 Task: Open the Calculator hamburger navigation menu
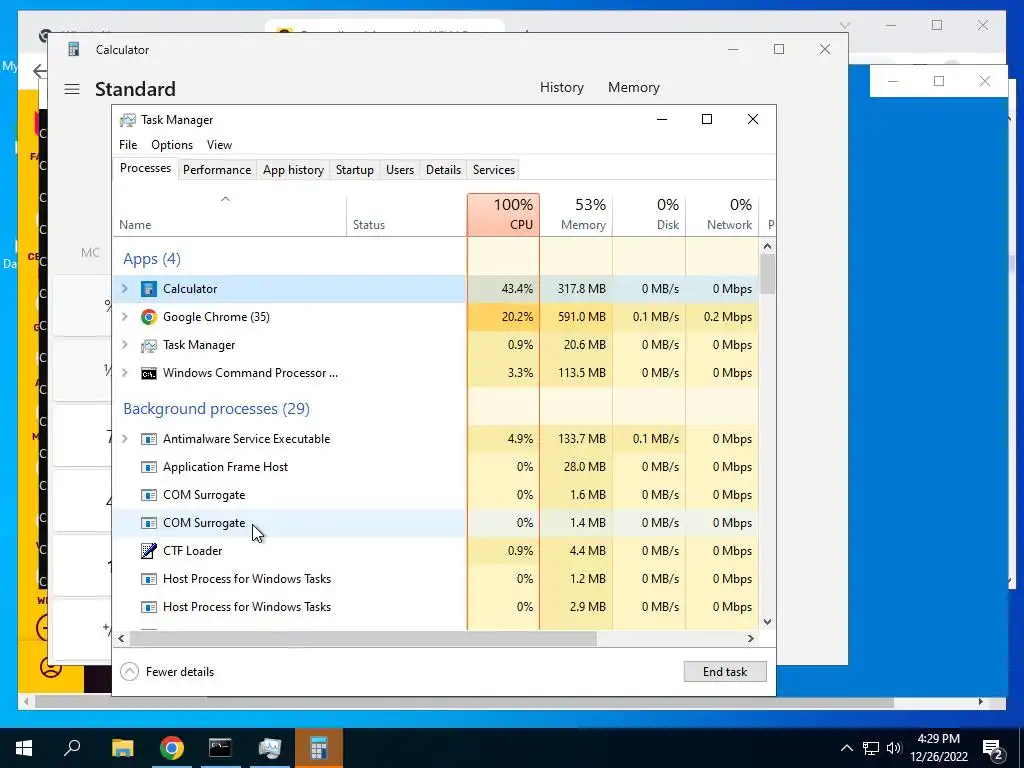(x=72, y=89)
